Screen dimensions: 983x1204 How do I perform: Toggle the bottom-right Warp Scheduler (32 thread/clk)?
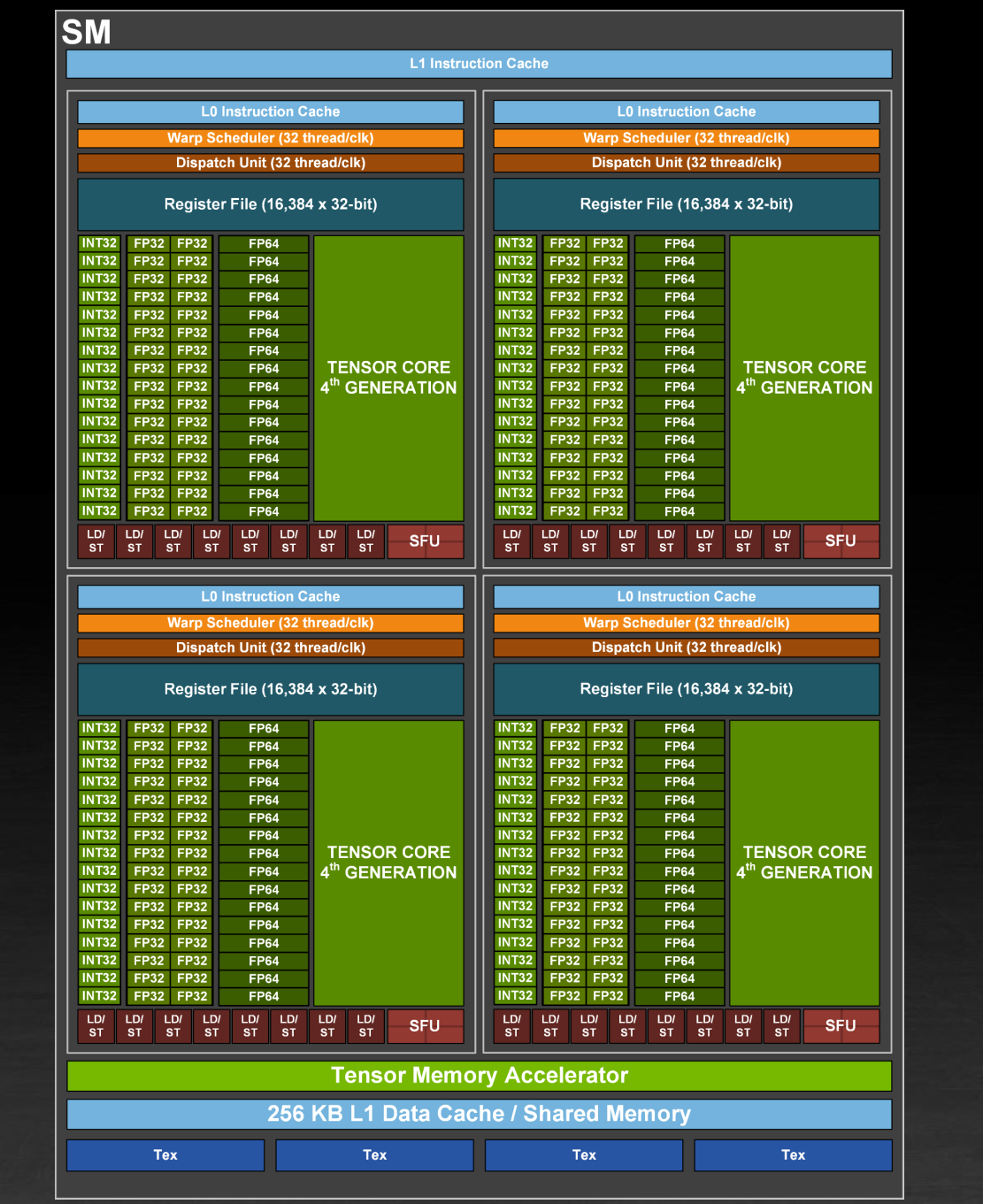click(686, 623)
